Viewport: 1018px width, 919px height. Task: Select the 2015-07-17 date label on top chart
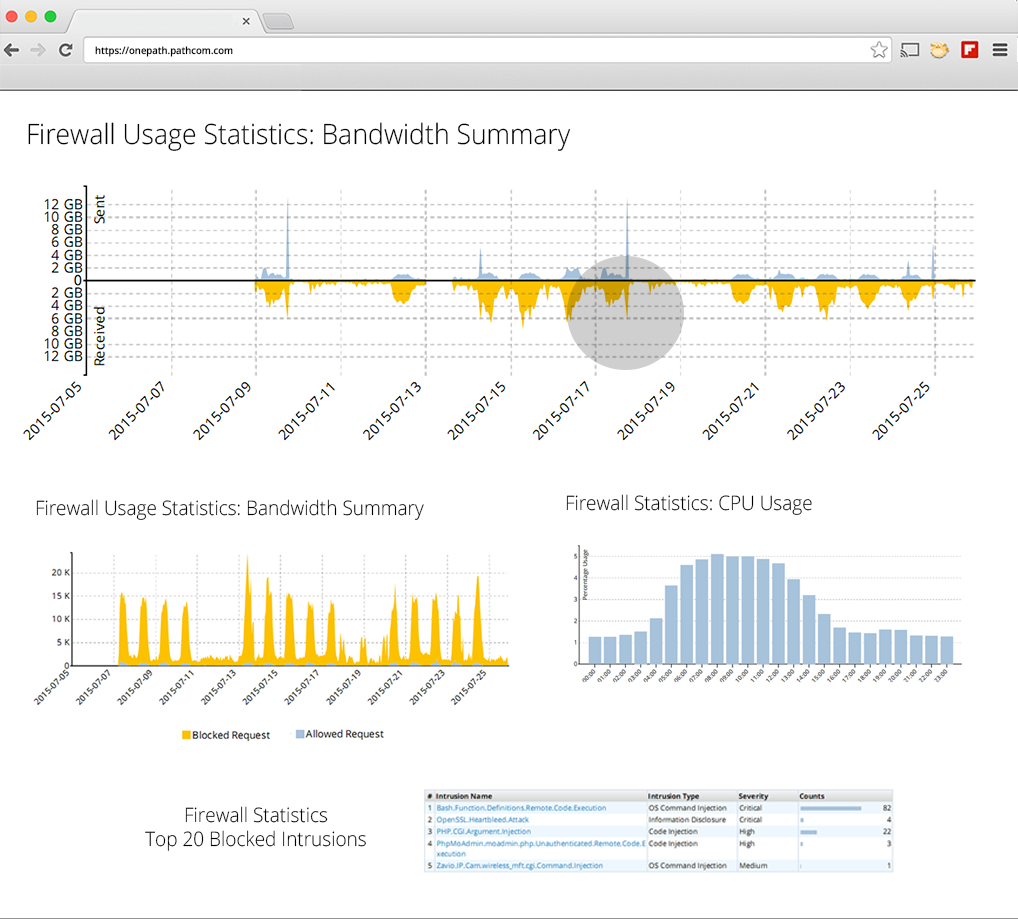tap(561, 411)
